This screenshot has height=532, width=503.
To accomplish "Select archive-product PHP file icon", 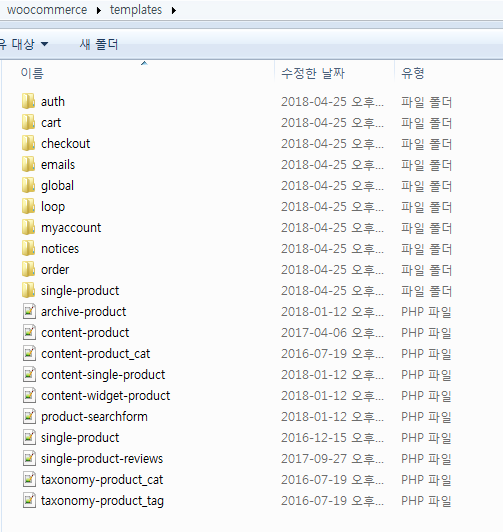I will tap(29, 311).
